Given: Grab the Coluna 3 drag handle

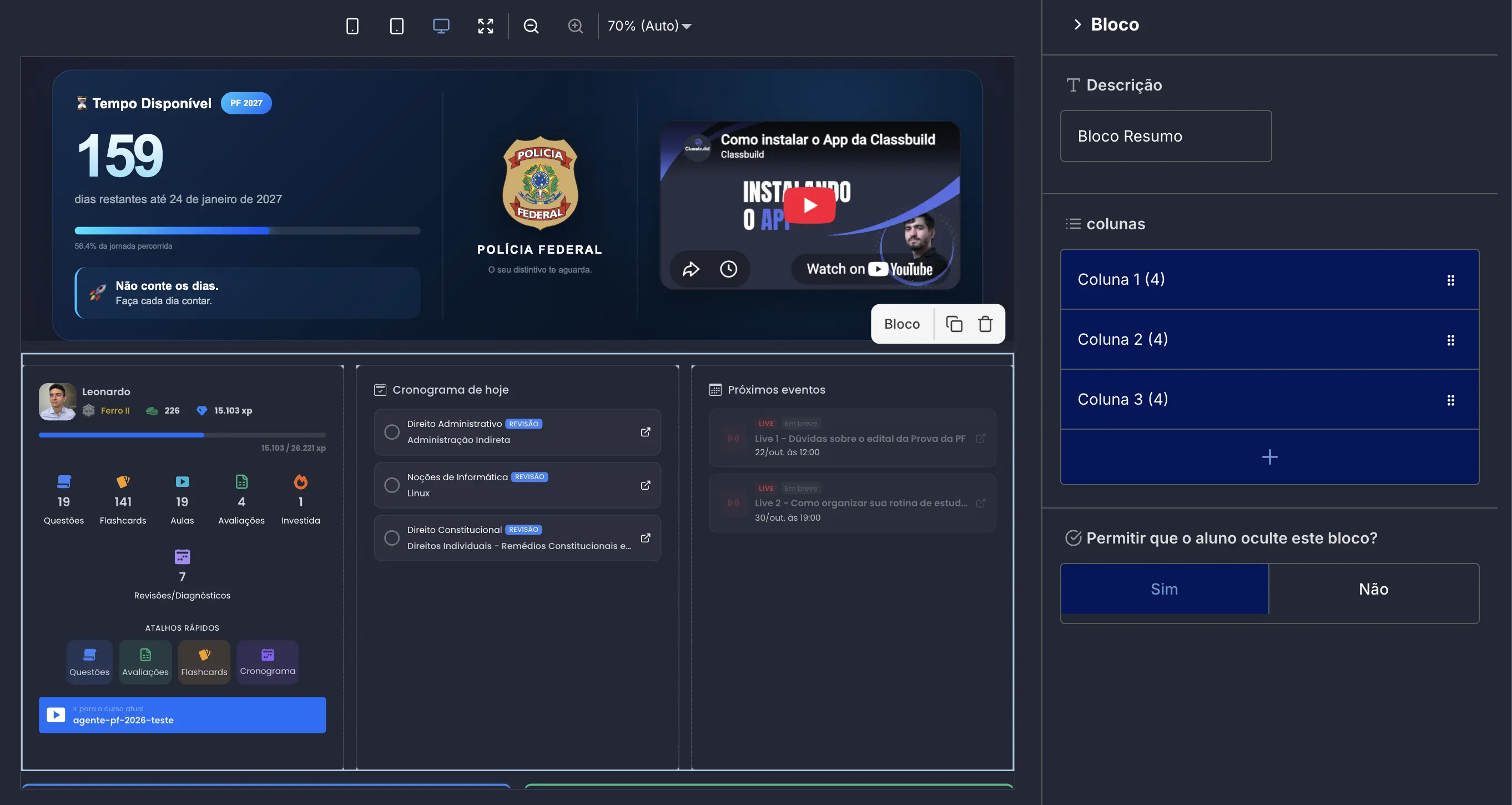Looking at the screenshot, I should [1450, 400].
